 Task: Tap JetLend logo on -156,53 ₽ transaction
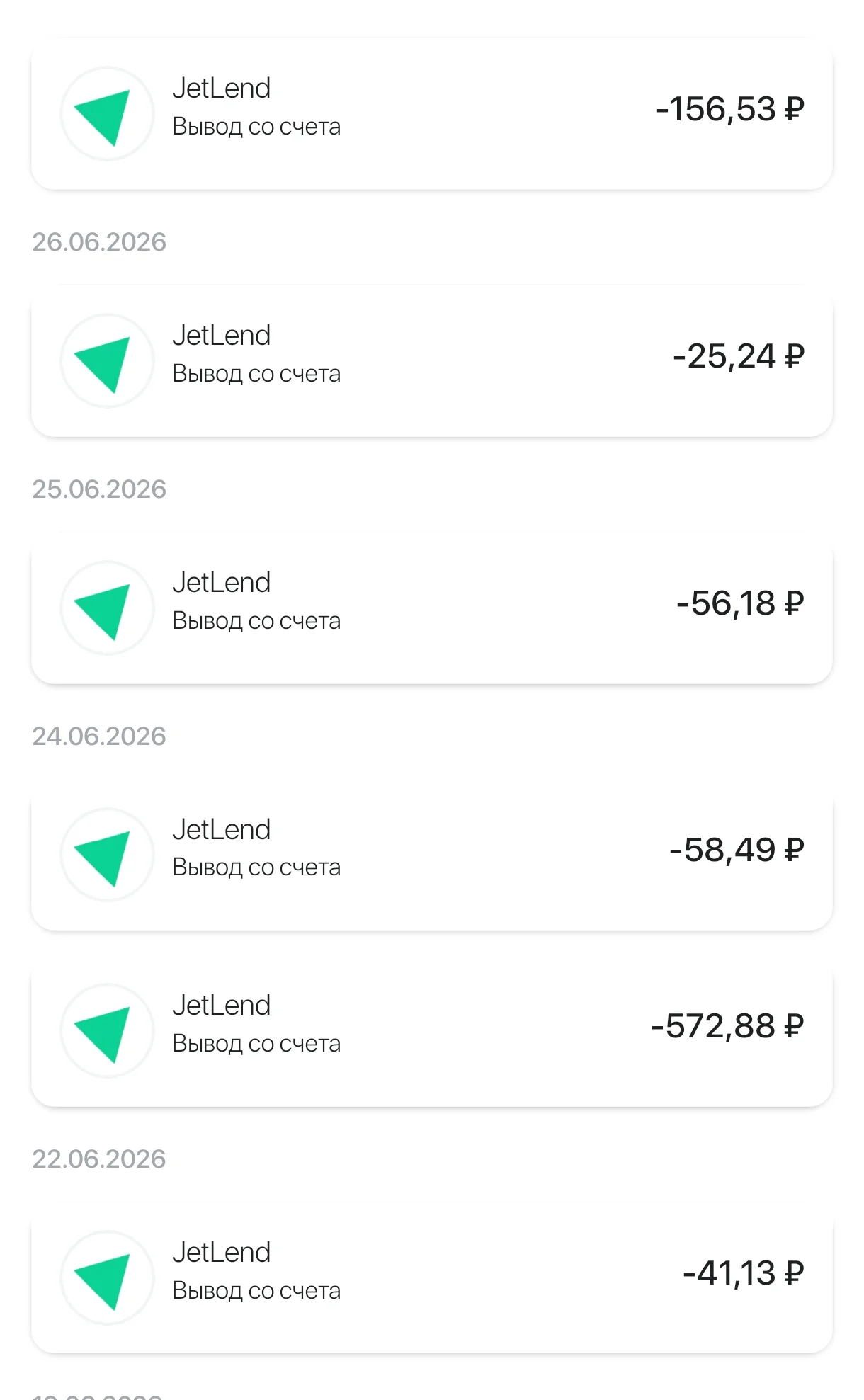pyautogui.click(x=107, y=114)
